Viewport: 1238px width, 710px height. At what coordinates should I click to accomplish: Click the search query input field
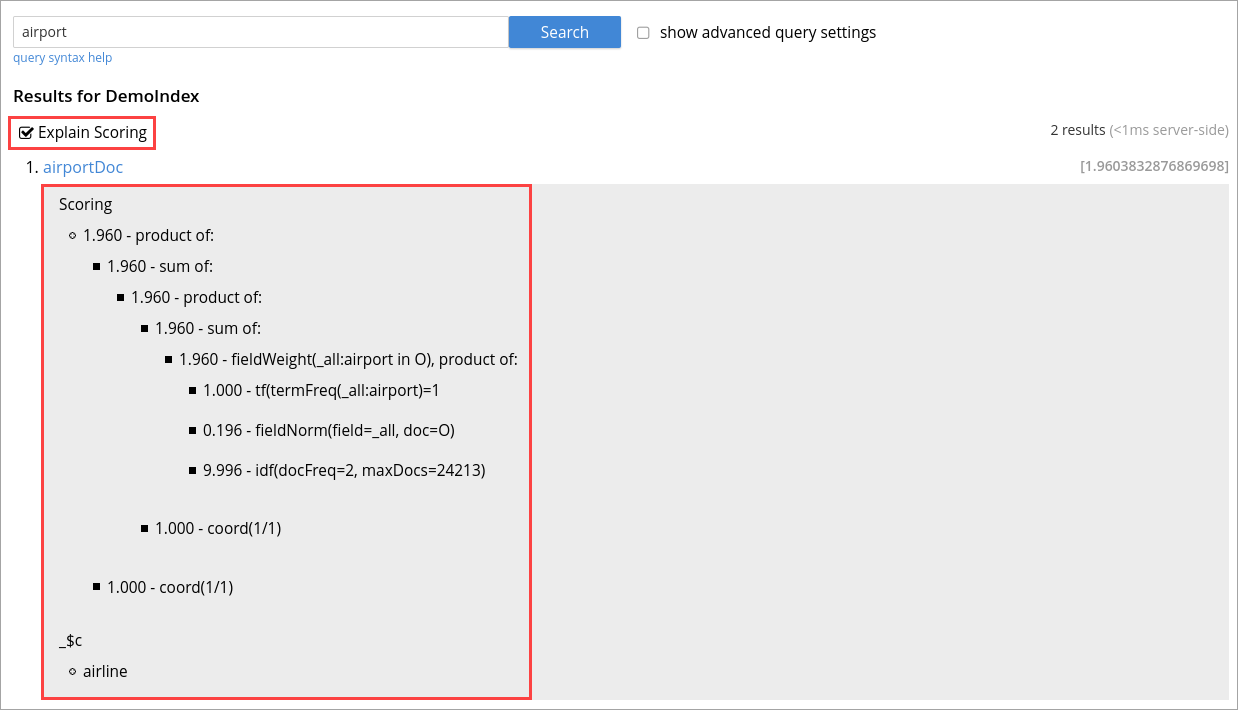pos(258,31)
